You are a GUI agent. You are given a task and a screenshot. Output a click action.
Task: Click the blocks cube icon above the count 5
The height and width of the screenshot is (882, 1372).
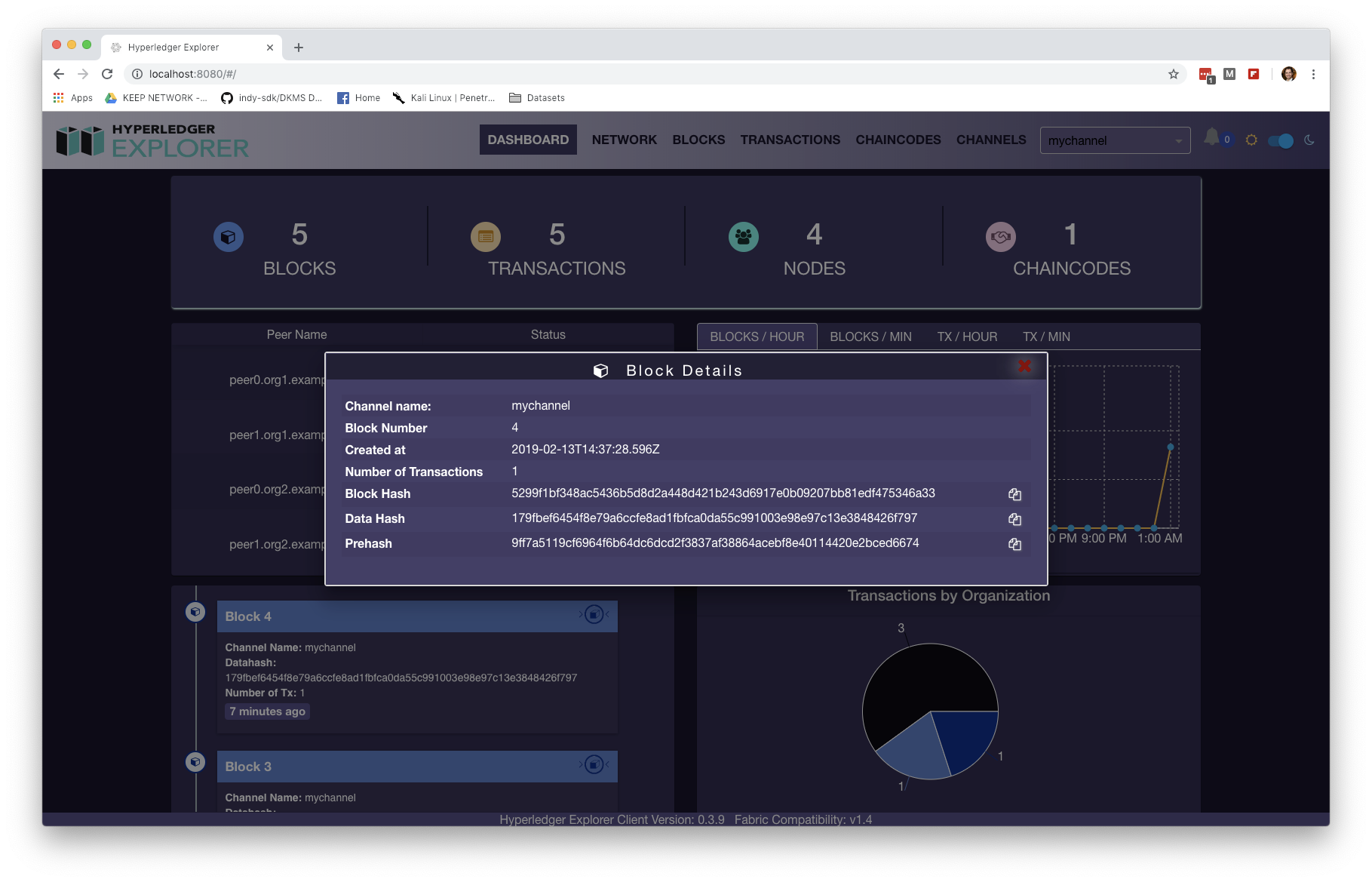[x=228, y=236]
